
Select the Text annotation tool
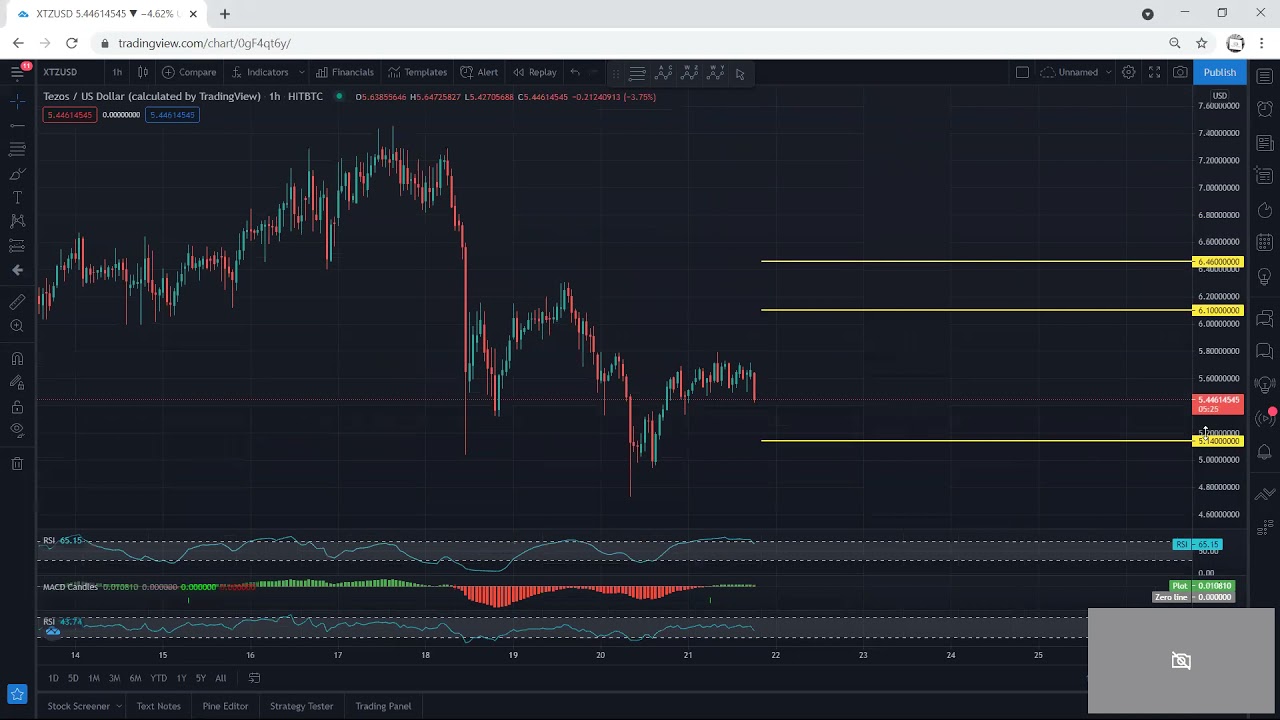coord(17,198)
